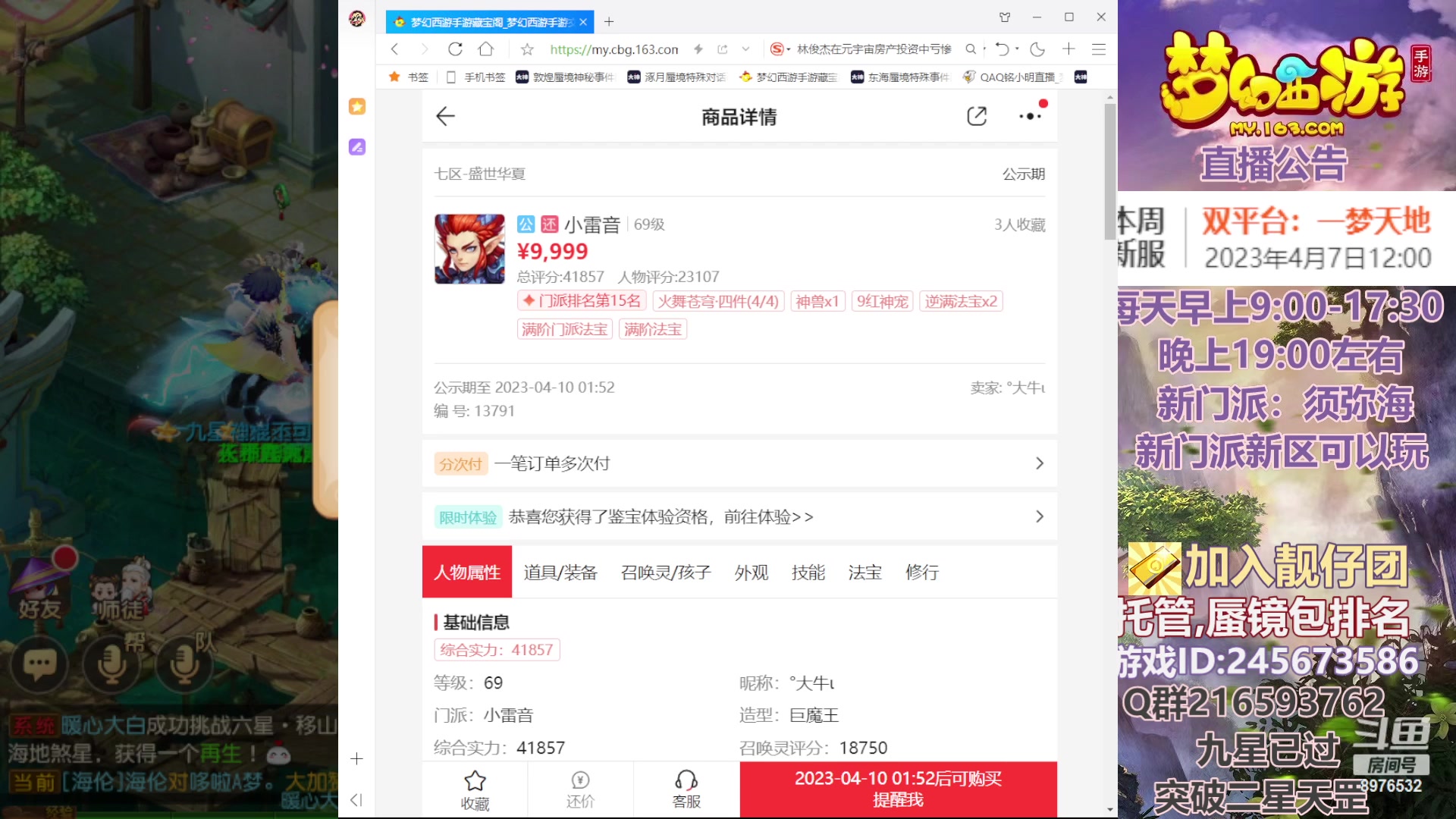Collapse the browser sidebar arrow
The height and width of the screenshot is (819, 1456).
356,799
